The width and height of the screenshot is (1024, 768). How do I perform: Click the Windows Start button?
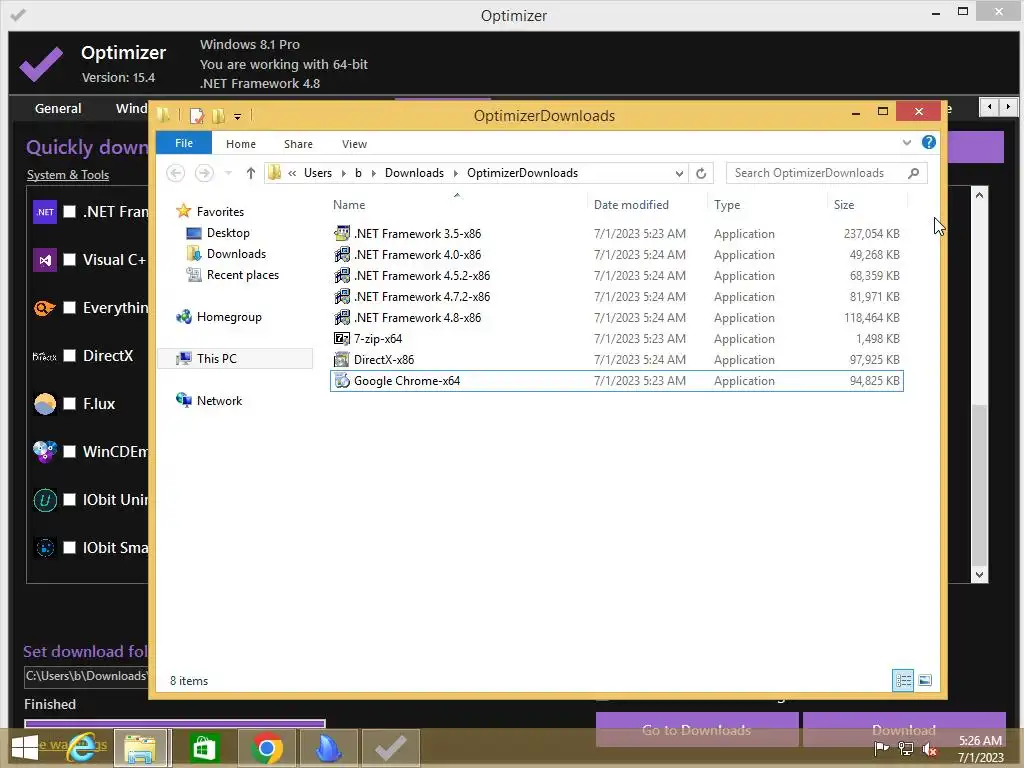pyautogui.click(x=25, y=748)
